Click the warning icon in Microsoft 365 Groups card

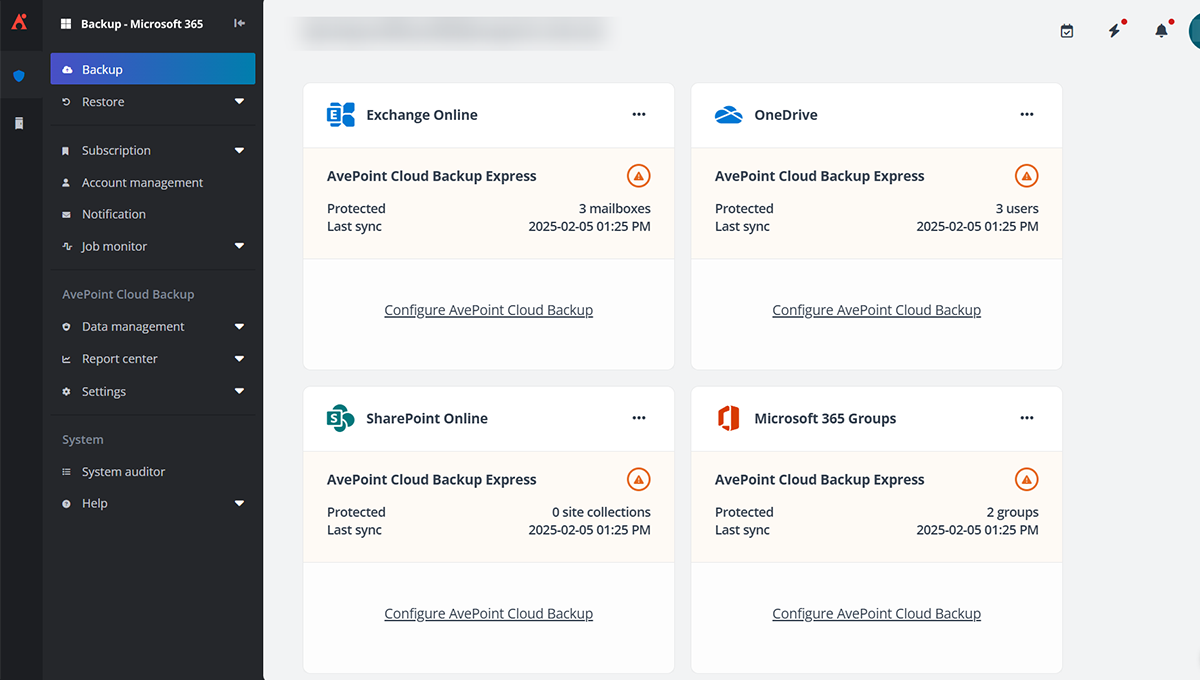point(1027,480)
